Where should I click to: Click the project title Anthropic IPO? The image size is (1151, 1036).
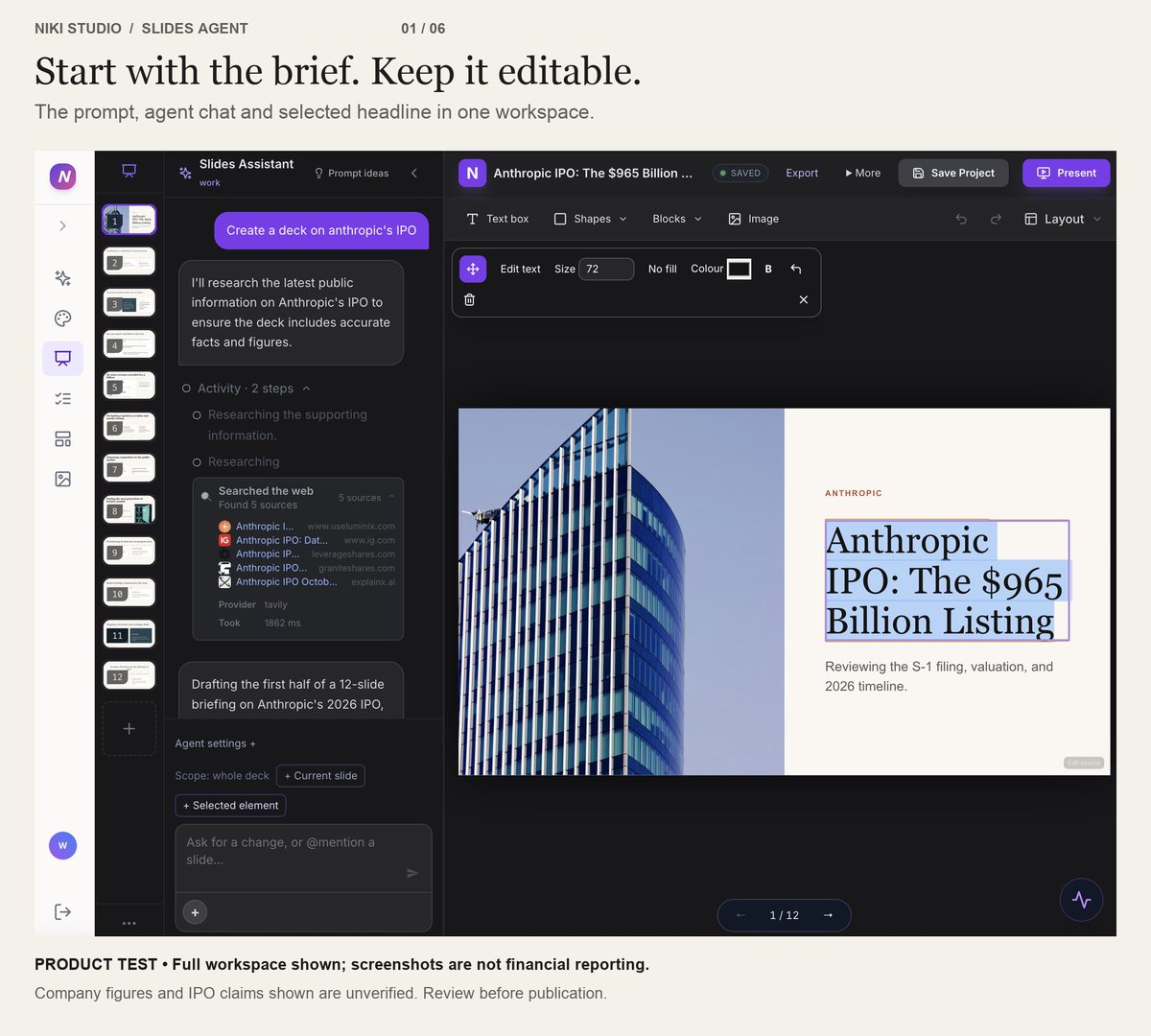point(593,174)
